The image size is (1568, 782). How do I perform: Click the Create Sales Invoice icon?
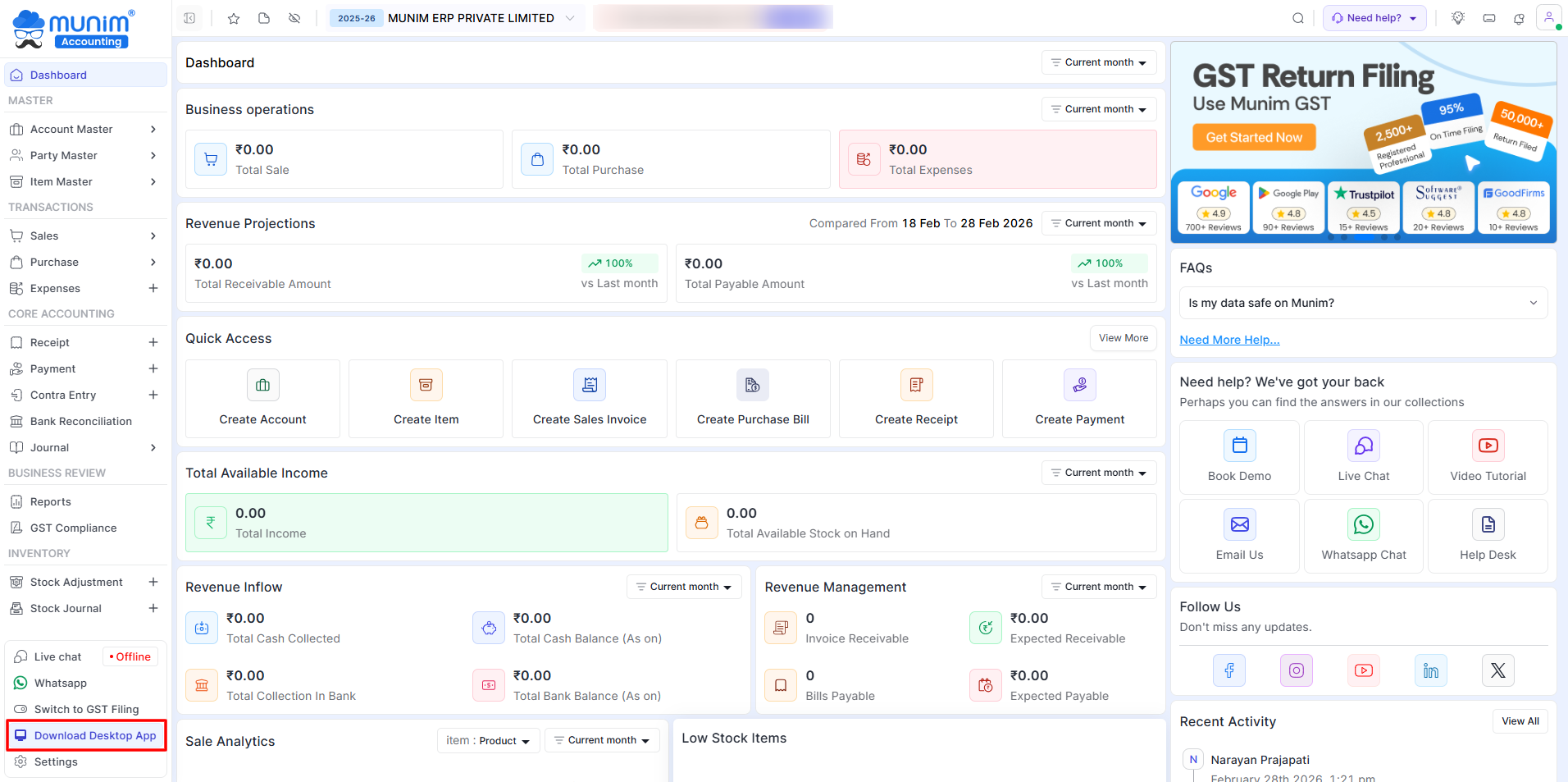pos(589,385)
